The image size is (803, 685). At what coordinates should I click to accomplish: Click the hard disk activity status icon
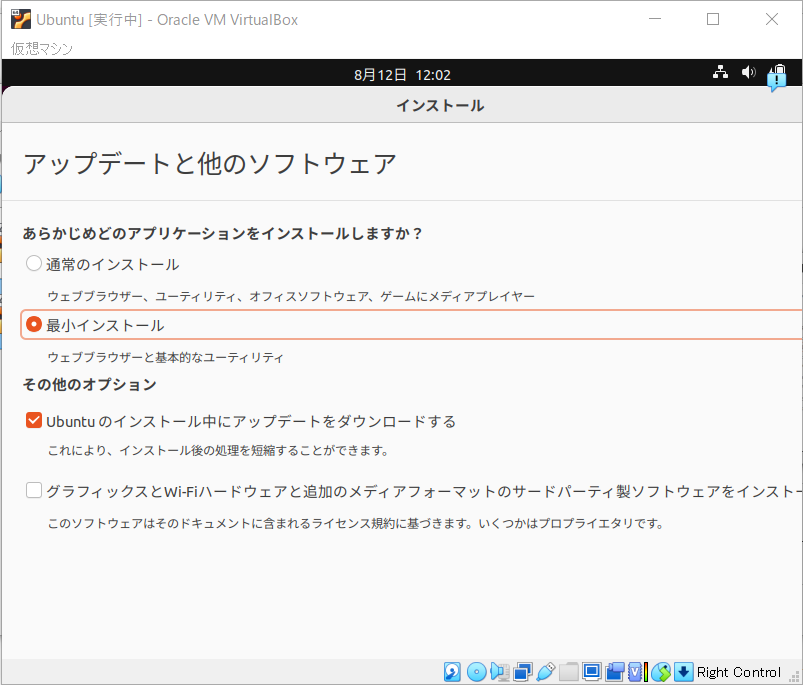pyautogui.click(x=452, y=672)
